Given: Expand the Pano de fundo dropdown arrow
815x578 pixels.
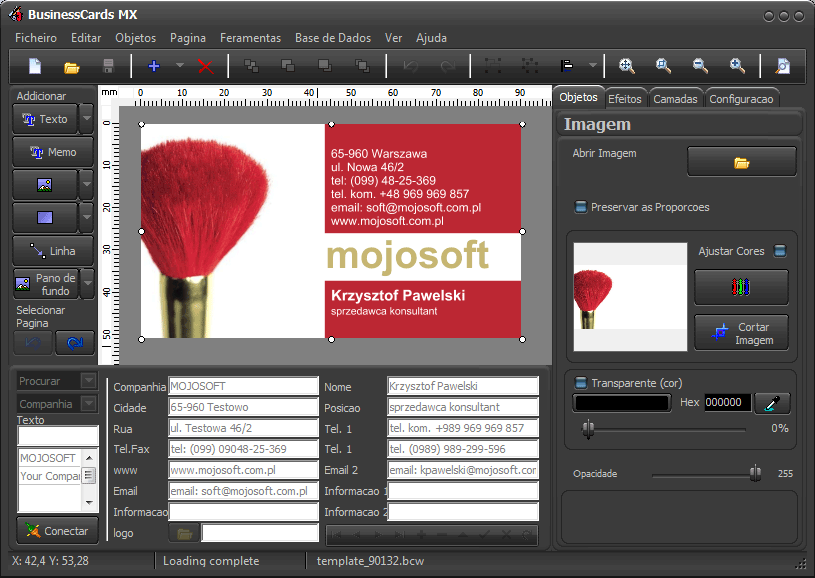Looking at the screenshot, I should [x=87, y=283].
